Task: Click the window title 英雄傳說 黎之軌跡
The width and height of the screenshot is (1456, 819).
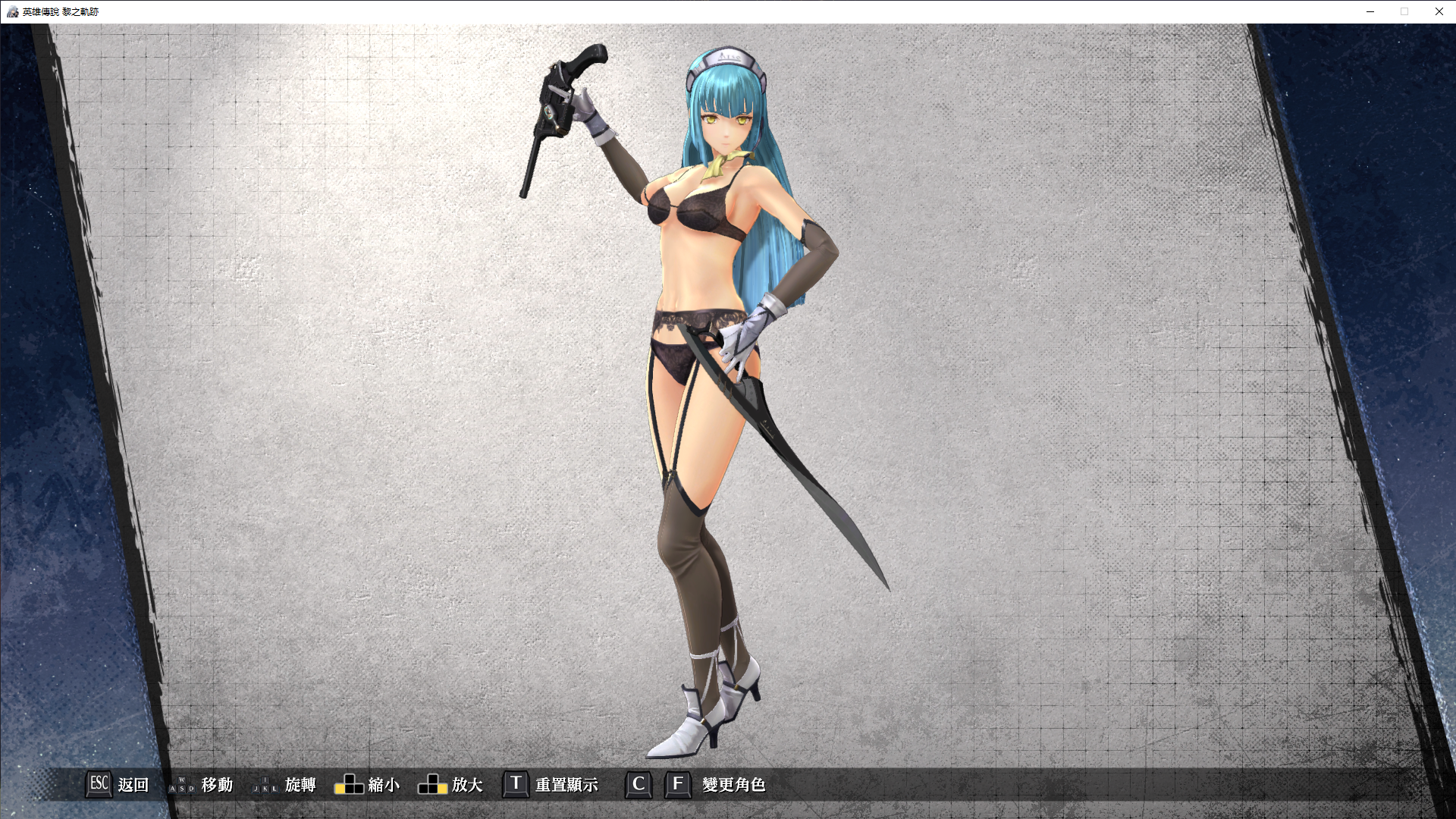Action: tap(61, 11)
